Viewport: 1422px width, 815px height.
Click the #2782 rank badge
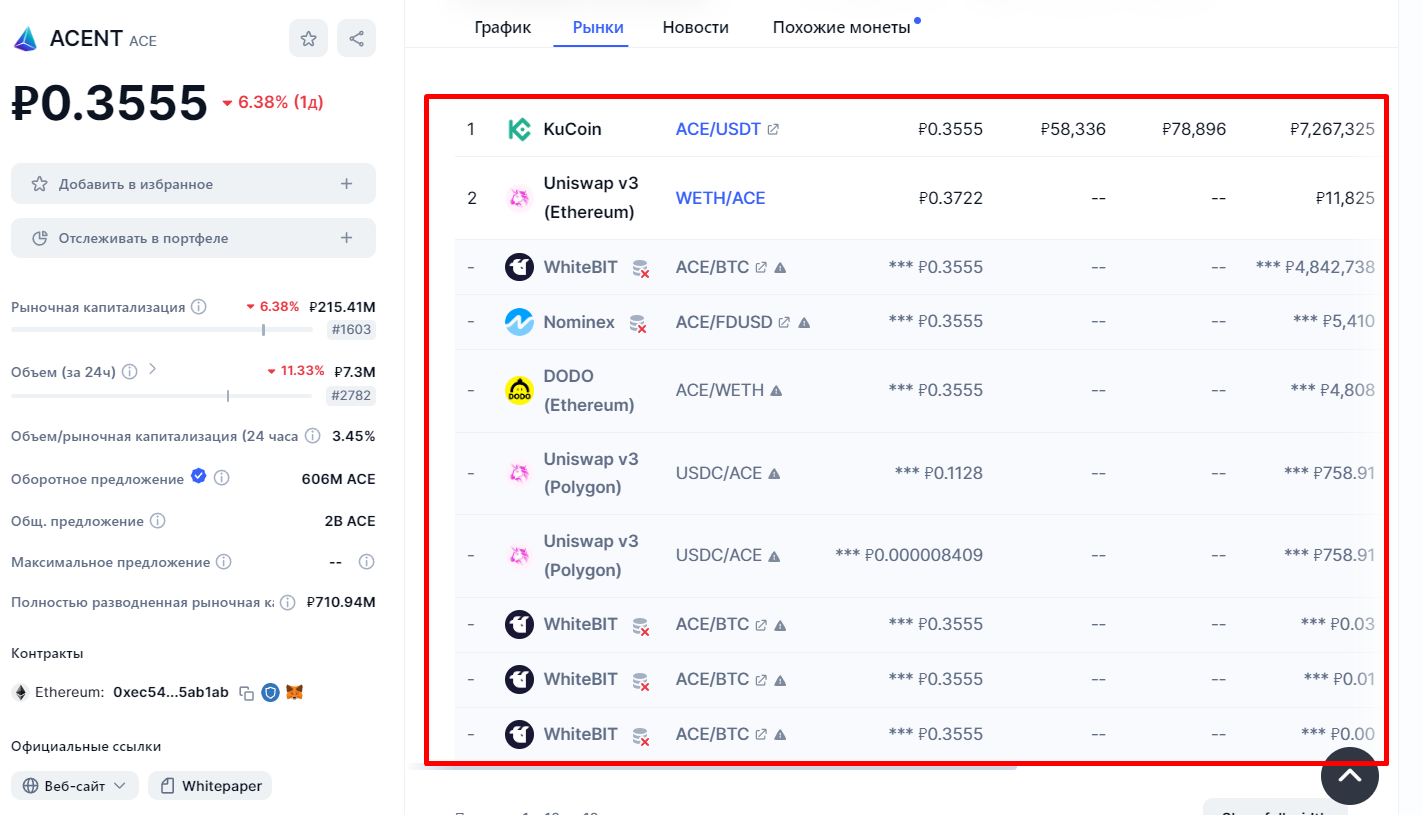click(351, 395)
